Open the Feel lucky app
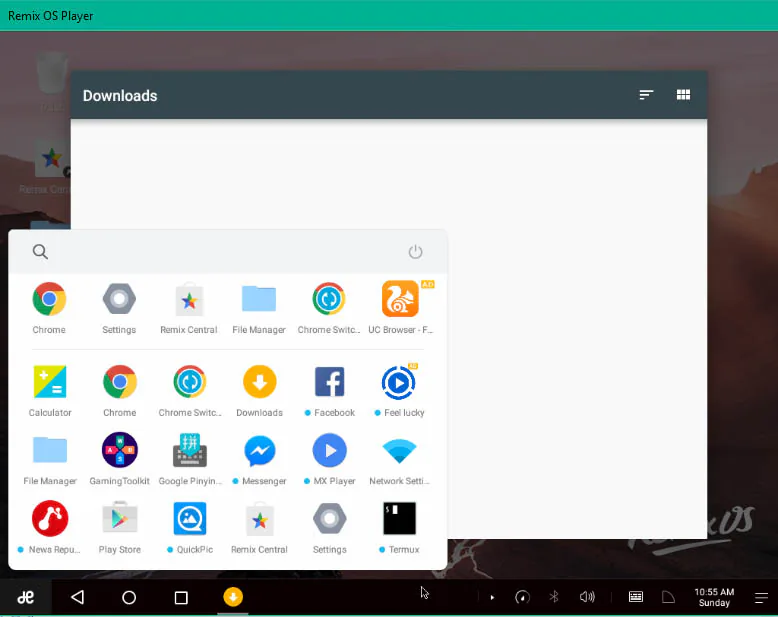 click(x=399, y=382)
